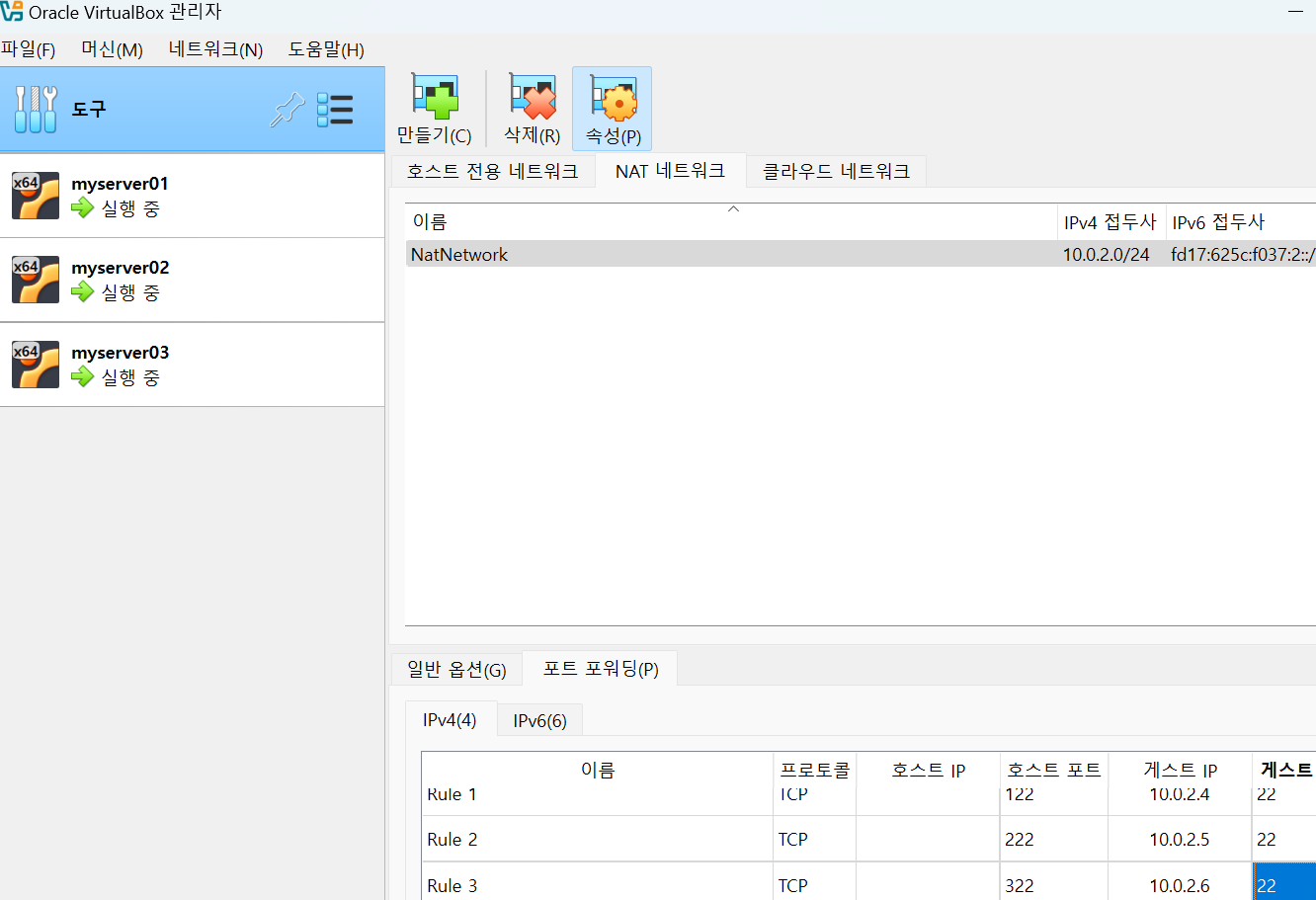This screenshot has width=1316, height=900.
Task: Click the myserver02 x64 OS icon
Action: click(36, 280)
